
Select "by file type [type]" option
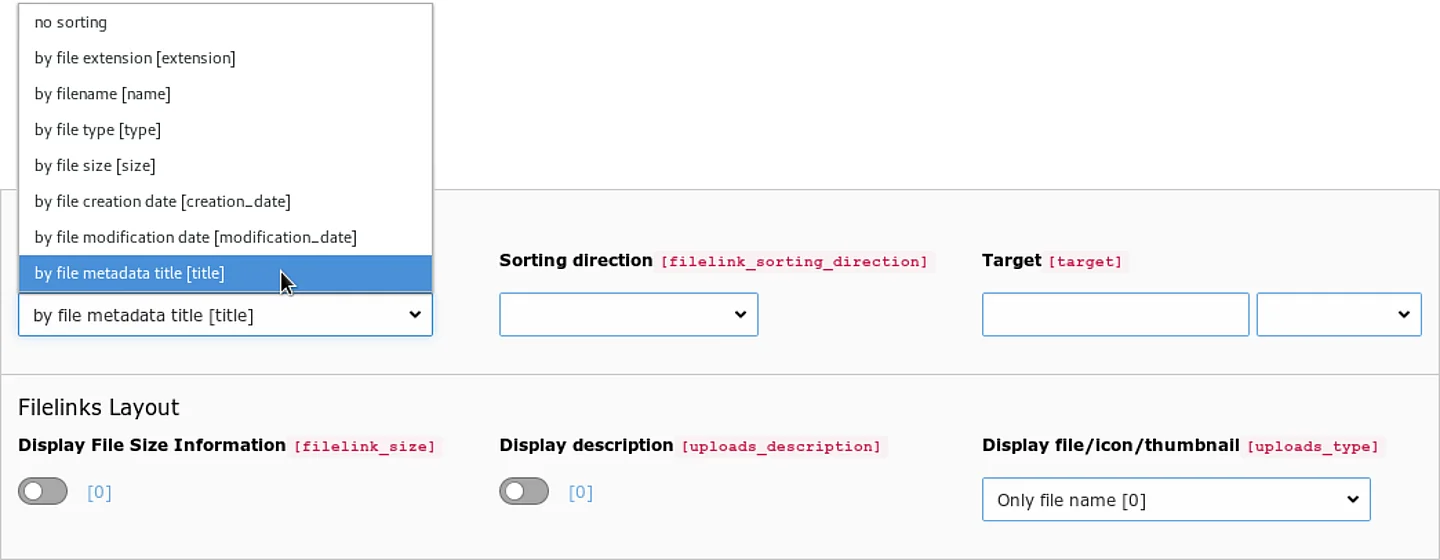(x=97, y=130)
